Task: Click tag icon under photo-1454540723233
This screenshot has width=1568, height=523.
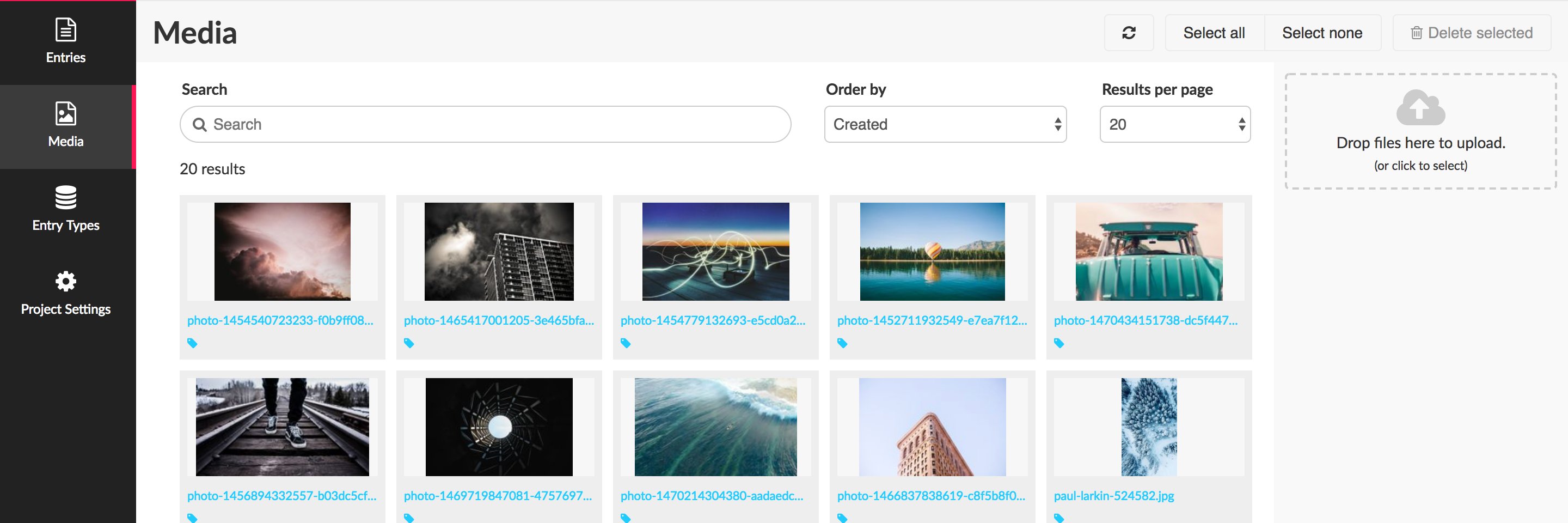Action: point(192,343)
